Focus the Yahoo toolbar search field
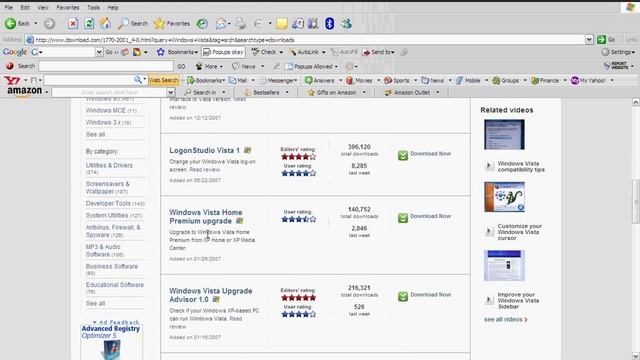The image size is (640, 360). pos(89,80)
